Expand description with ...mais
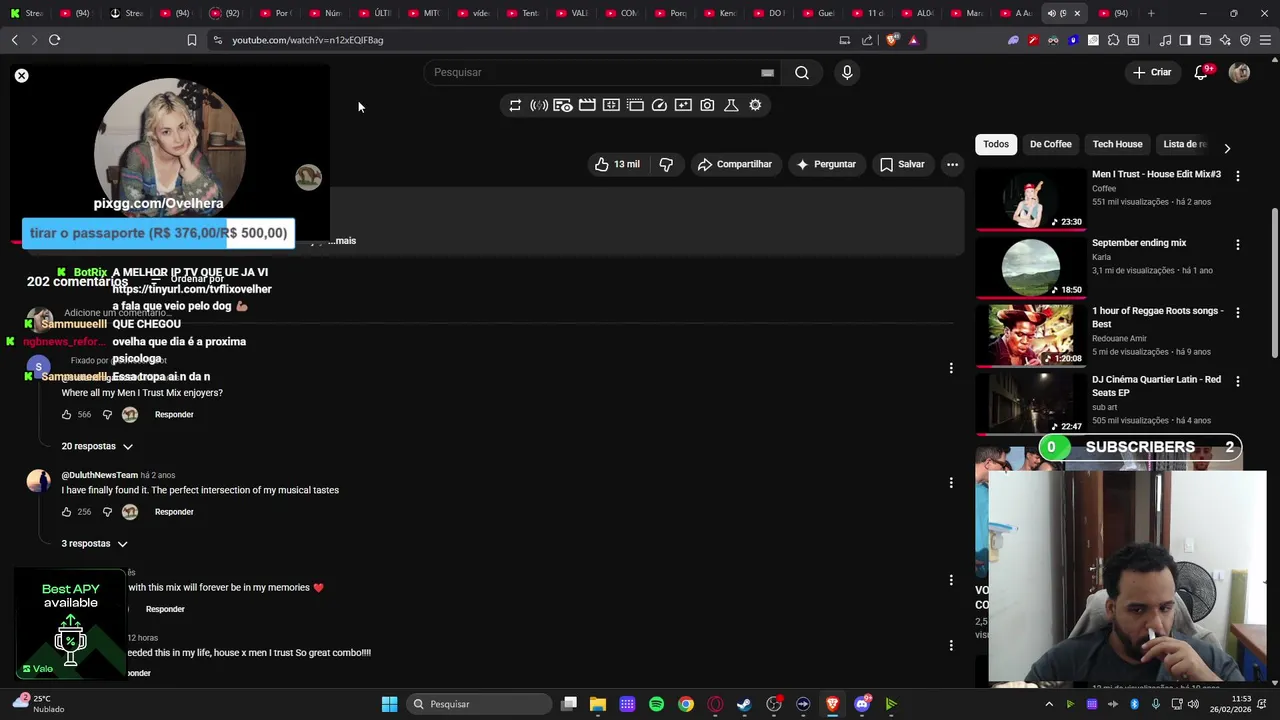 342,241
